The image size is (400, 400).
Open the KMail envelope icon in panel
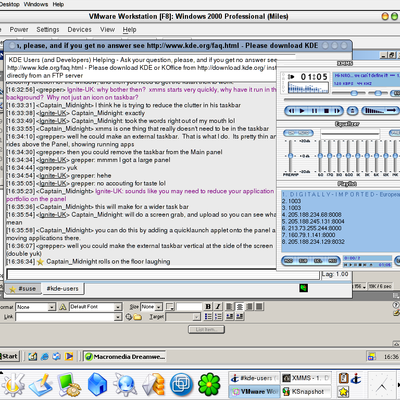[x=153, y=385]
